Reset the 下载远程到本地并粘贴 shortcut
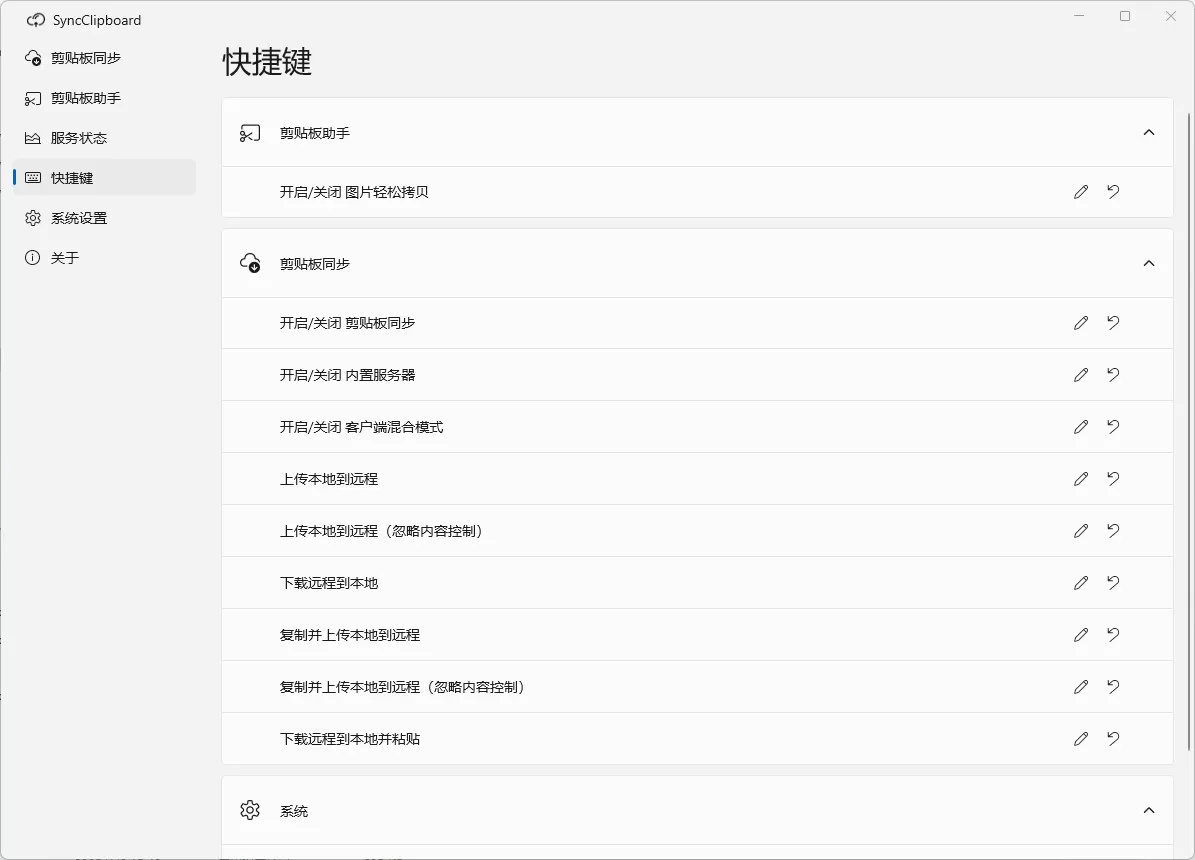 [1113, 739]
